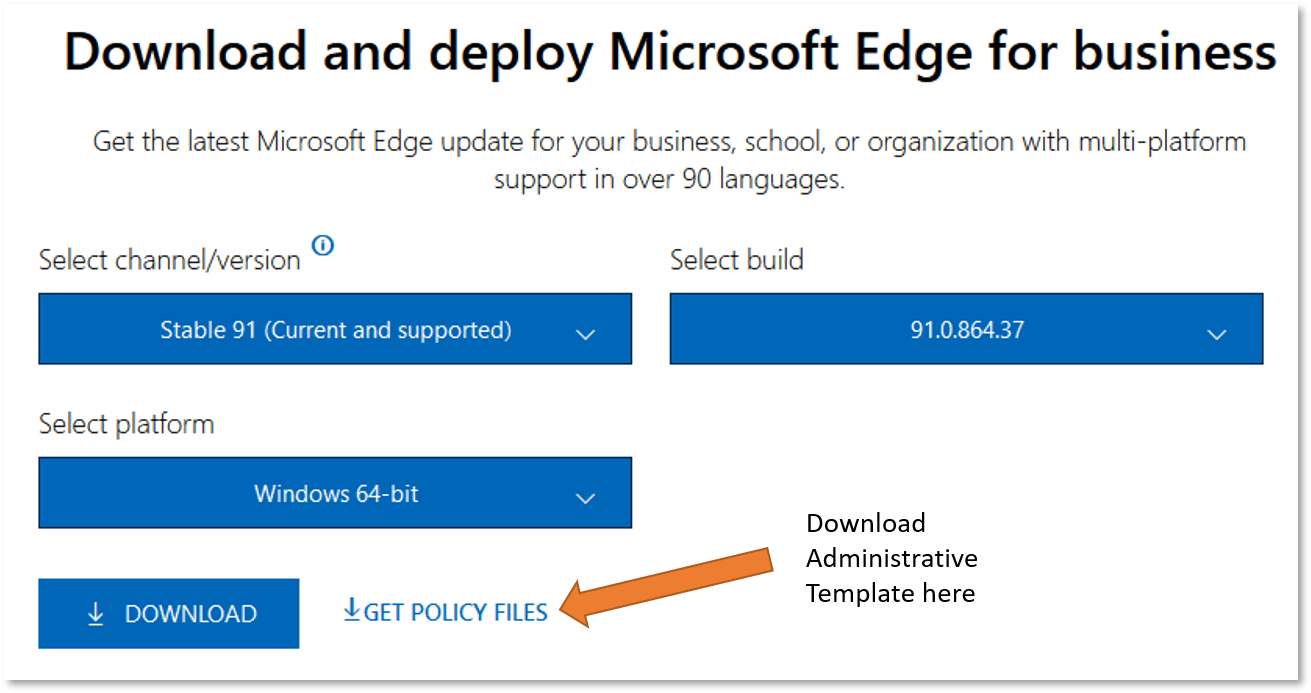Click the DOWNLOAD button
Screen dimensions: 1311x693
168,613
